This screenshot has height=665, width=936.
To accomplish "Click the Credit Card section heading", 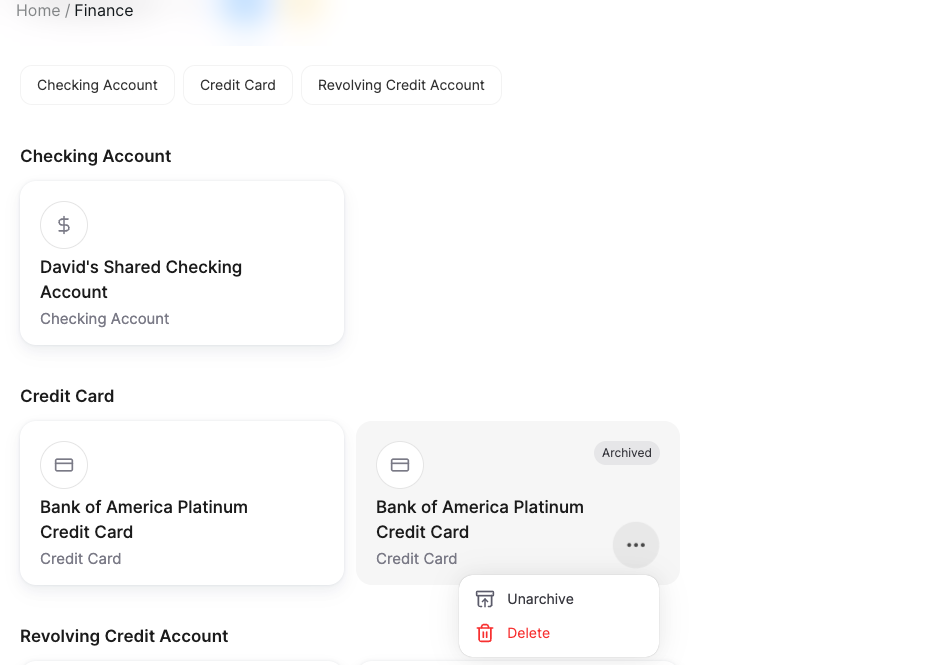I will click(x=67, y=396).
